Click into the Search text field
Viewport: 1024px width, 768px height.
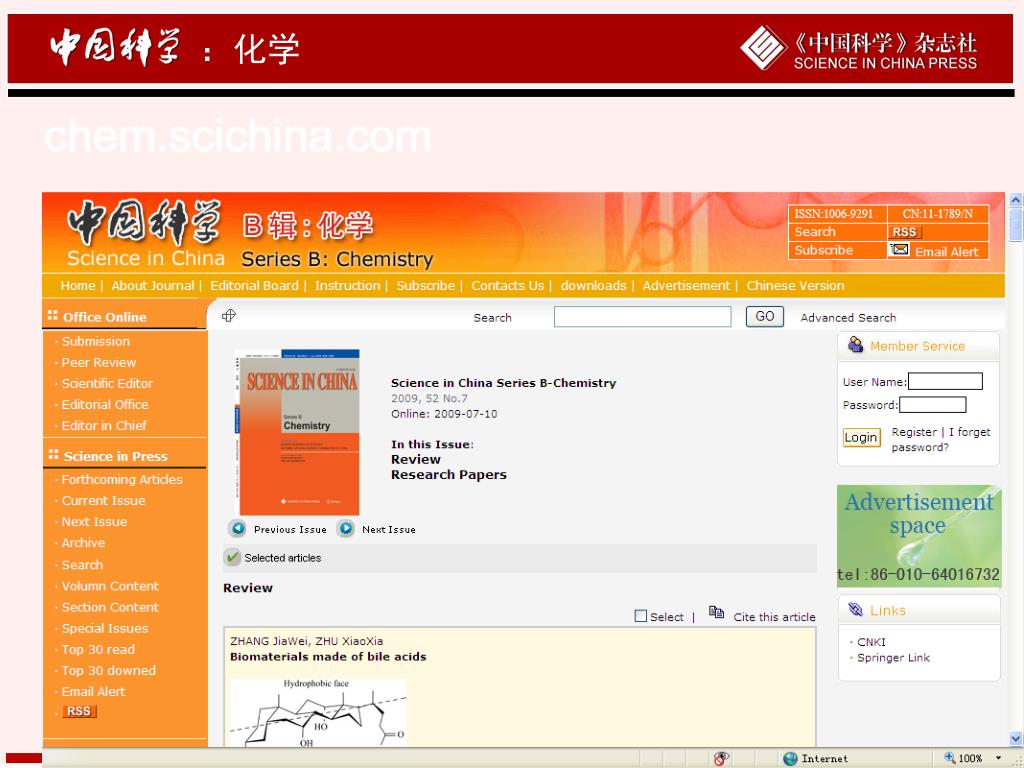pos(643,317)
